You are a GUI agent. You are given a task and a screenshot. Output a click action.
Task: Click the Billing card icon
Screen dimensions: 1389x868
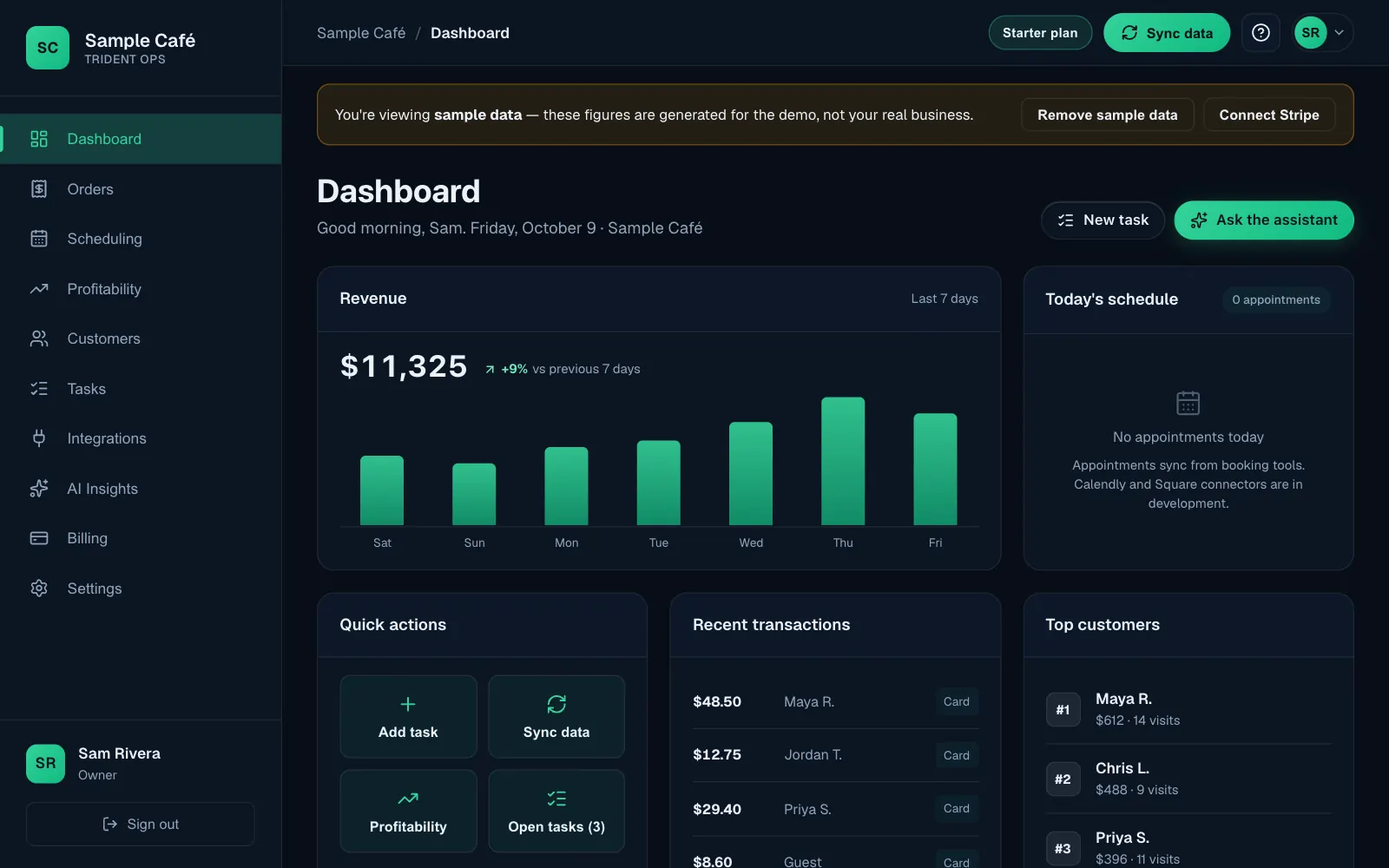[x=39, y=538]
